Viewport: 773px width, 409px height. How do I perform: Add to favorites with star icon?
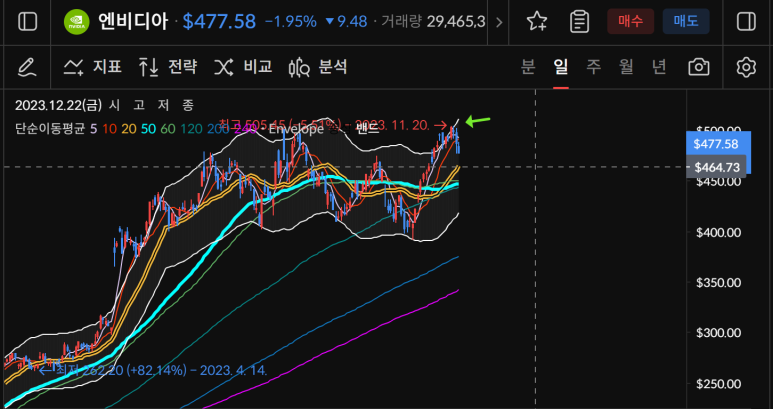[536, 22]
